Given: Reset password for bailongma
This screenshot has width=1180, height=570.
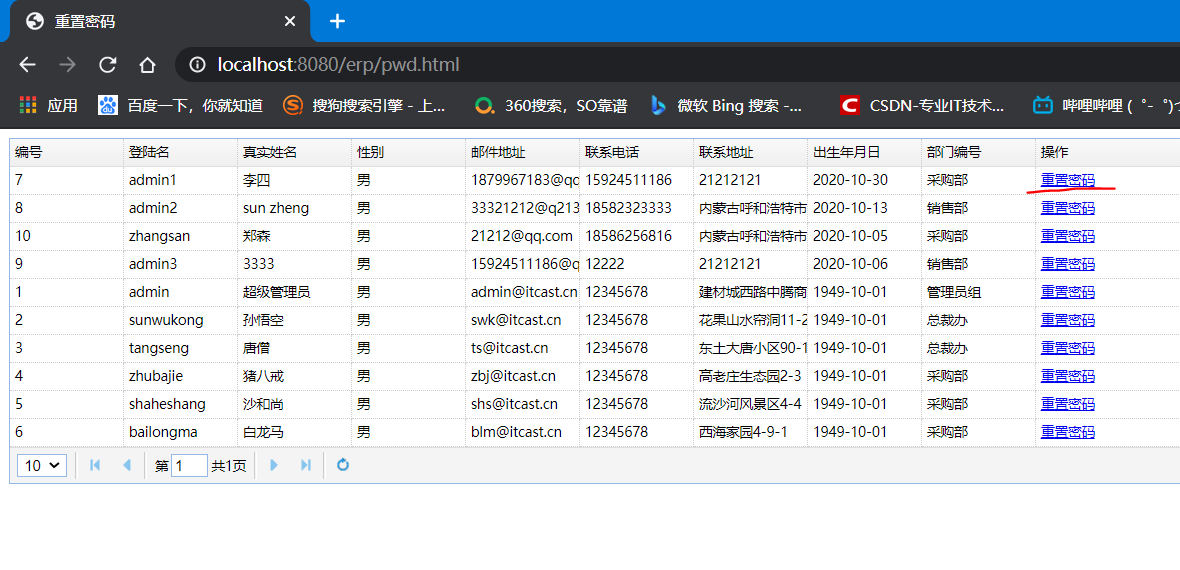Looking at the screenshot, I should (1067, 432).
